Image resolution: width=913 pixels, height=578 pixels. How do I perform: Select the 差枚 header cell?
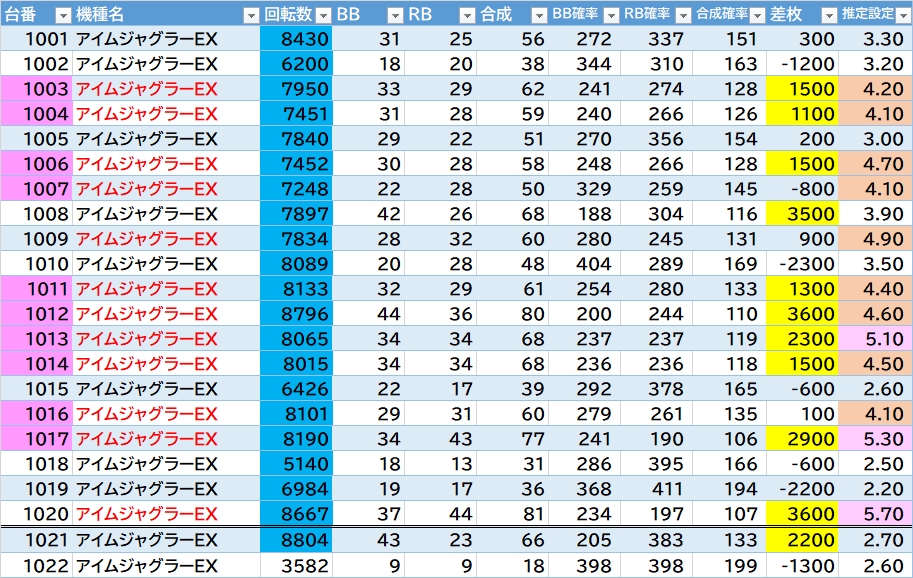(x=802, y=13)
